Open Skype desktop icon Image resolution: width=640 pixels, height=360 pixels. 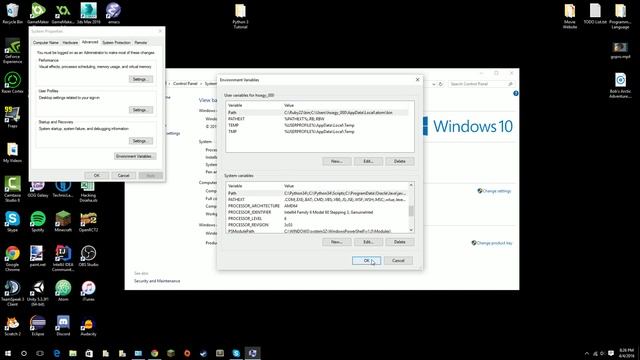(13, 222)
